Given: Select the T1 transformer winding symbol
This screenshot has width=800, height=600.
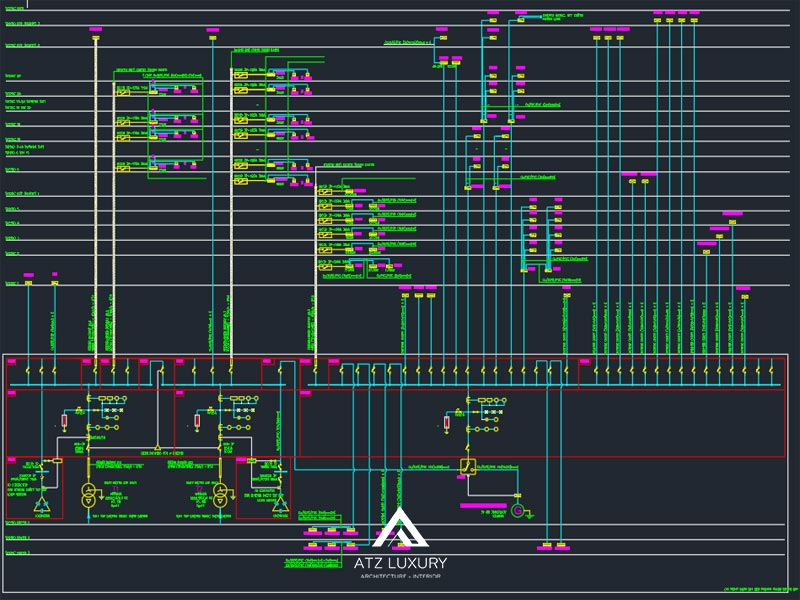Looking at the screenshot, I should 88,492.
